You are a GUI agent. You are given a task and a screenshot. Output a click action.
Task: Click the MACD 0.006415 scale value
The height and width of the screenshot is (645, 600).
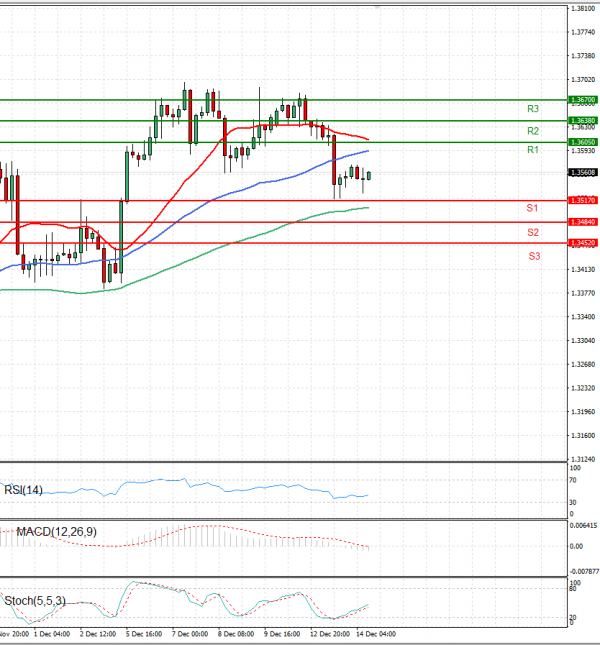pyautogui.click(x=584, y=525)
